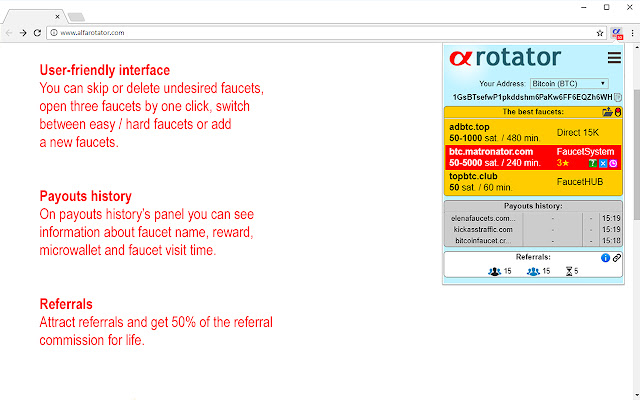Open the topbtc.club faucet

tap(533, 182)
